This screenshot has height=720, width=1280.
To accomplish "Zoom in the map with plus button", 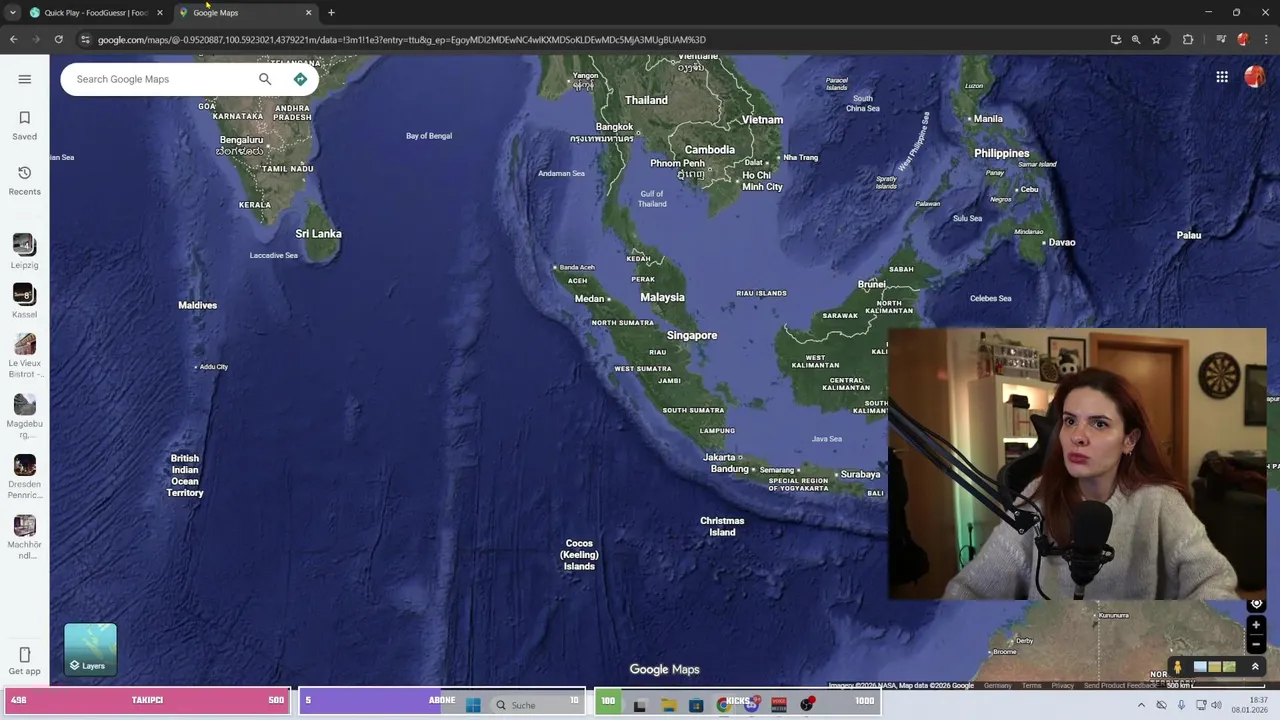I will pyautogui.click(x=1256, y=625).
